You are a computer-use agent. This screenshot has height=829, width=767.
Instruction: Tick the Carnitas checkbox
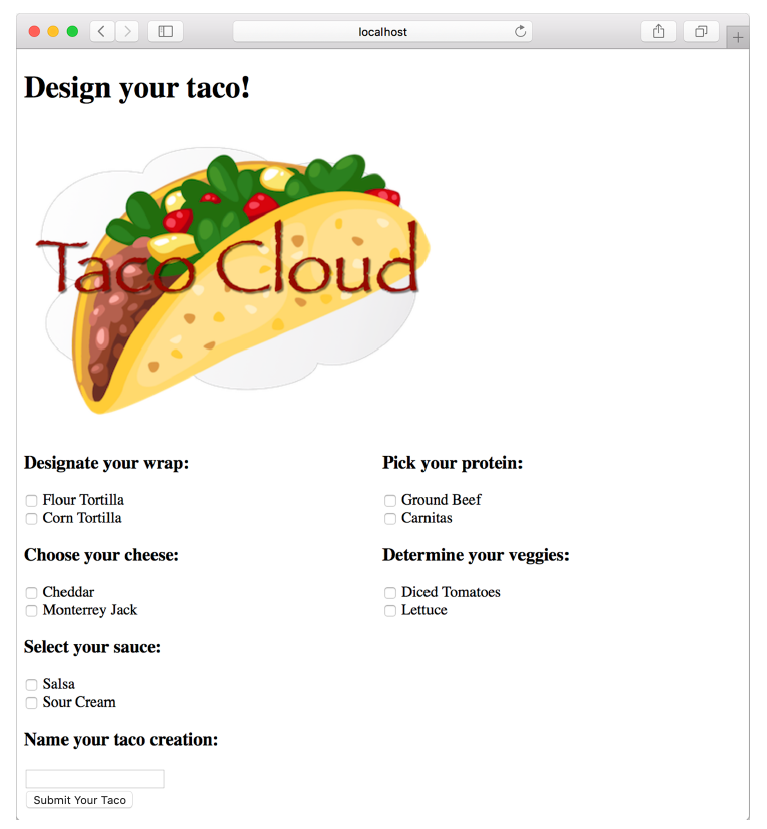(x=390, y=519)
